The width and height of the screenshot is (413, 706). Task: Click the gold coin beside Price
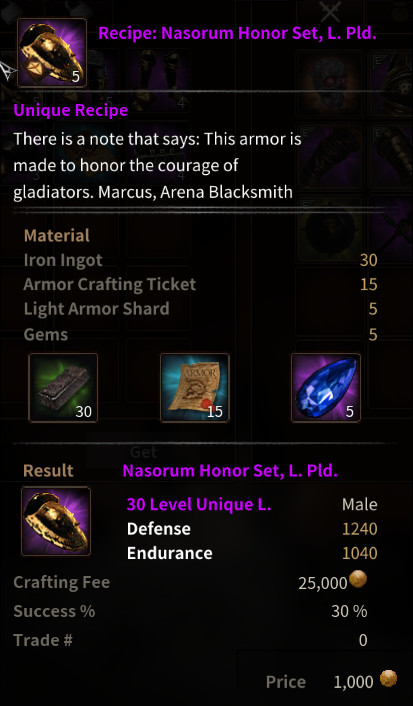pyautogui.click(x=388, y=678)
